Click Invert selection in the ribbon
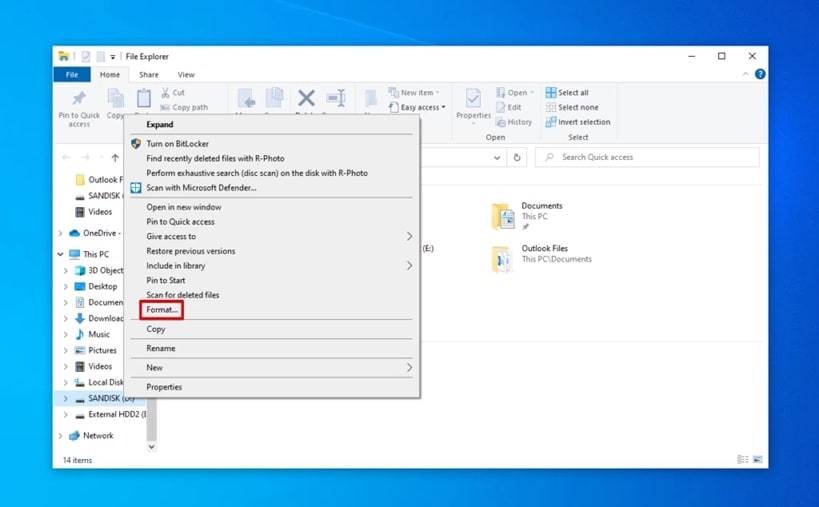Image resolution: width=819 pixels, height=507 pixels. click(578, 122)
